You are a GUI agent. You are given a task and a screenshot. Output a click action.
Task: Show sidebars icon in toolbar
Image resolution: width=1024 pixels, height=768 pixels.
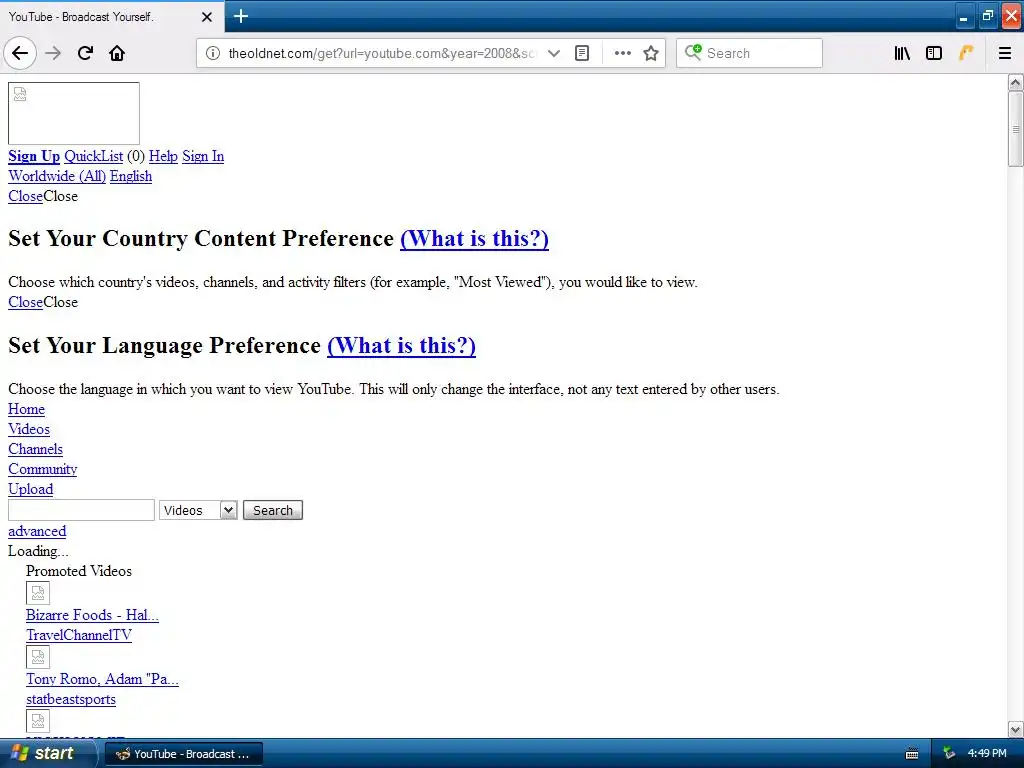tap(934, 53)
